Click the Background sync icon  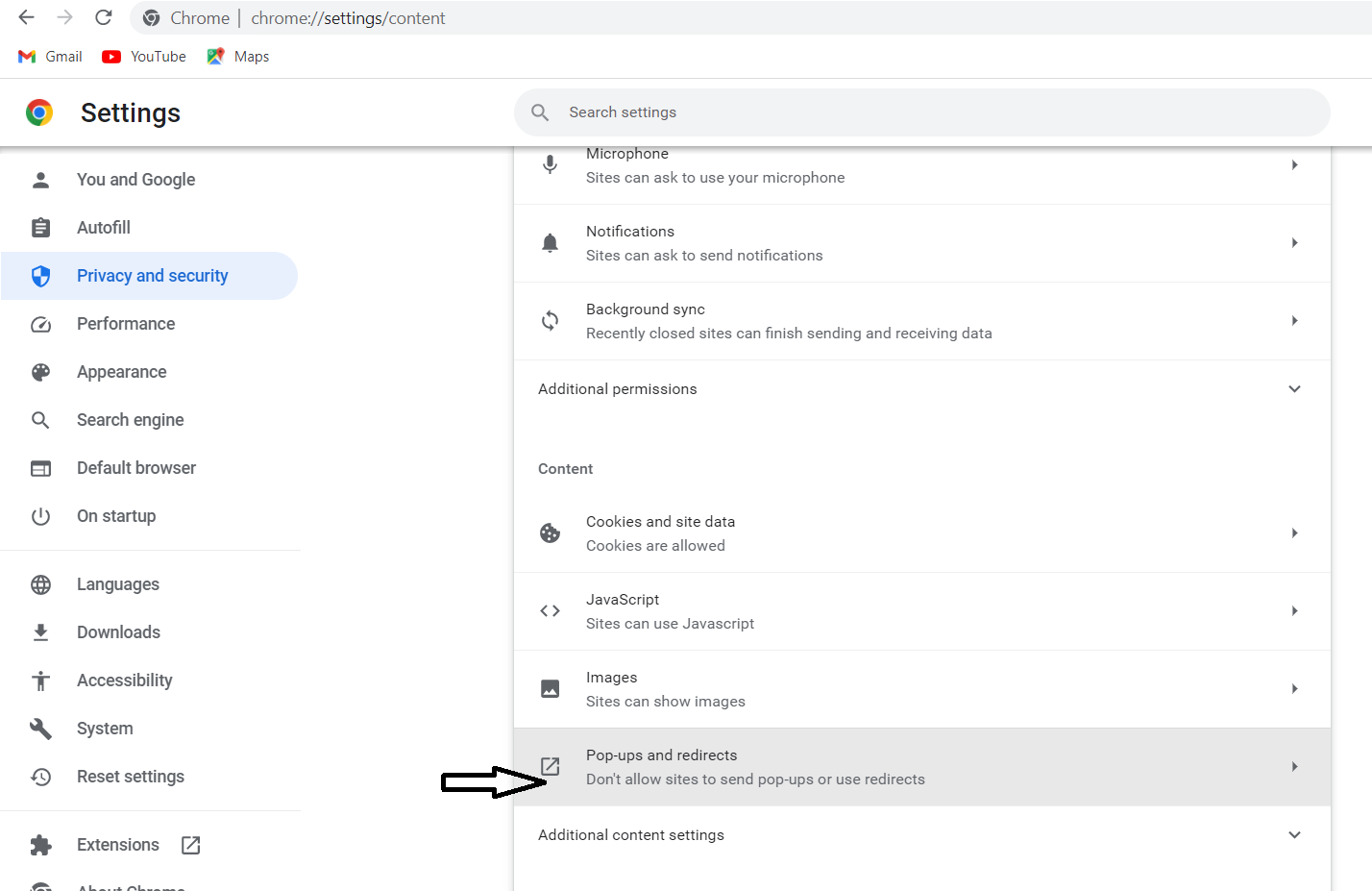pos(551,321)
